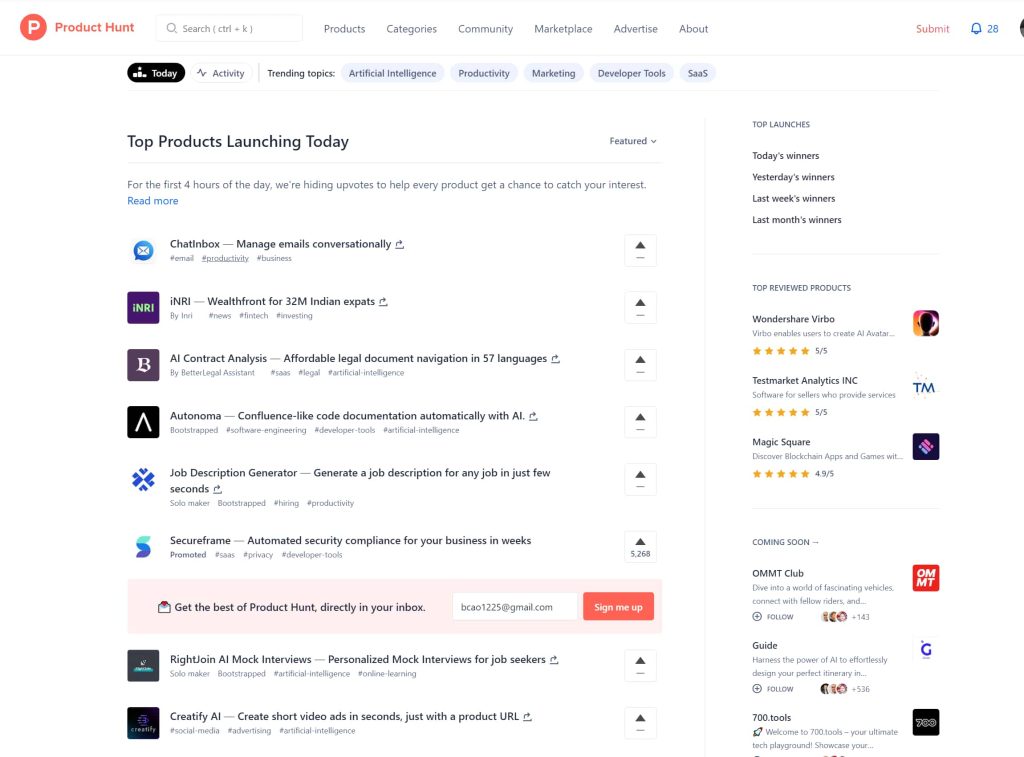Open the Community menu
1024x757 pixels.
485,29
